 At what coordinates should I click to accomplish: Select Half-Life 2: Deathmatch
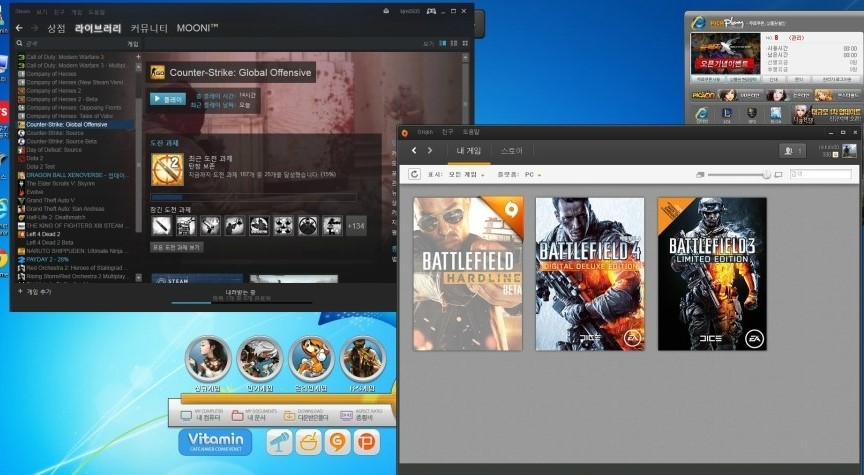(56, 217)
